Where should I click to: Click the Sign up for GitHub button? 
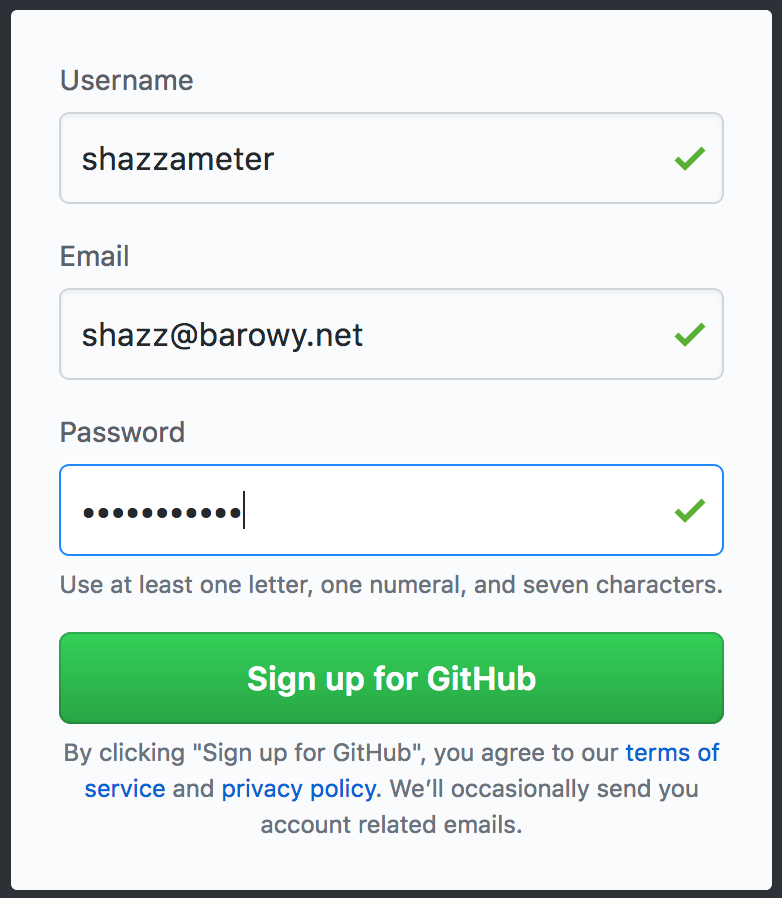coord(391,678)
